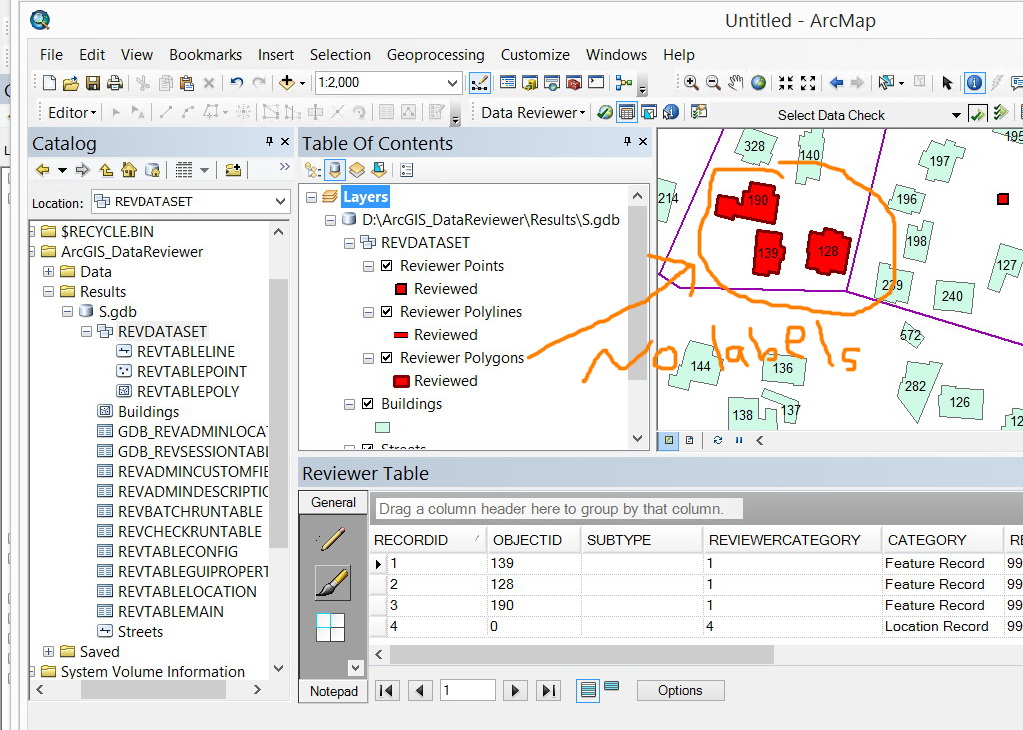
Task: Sort by the RECORDID column header
Action: (429, 540)
